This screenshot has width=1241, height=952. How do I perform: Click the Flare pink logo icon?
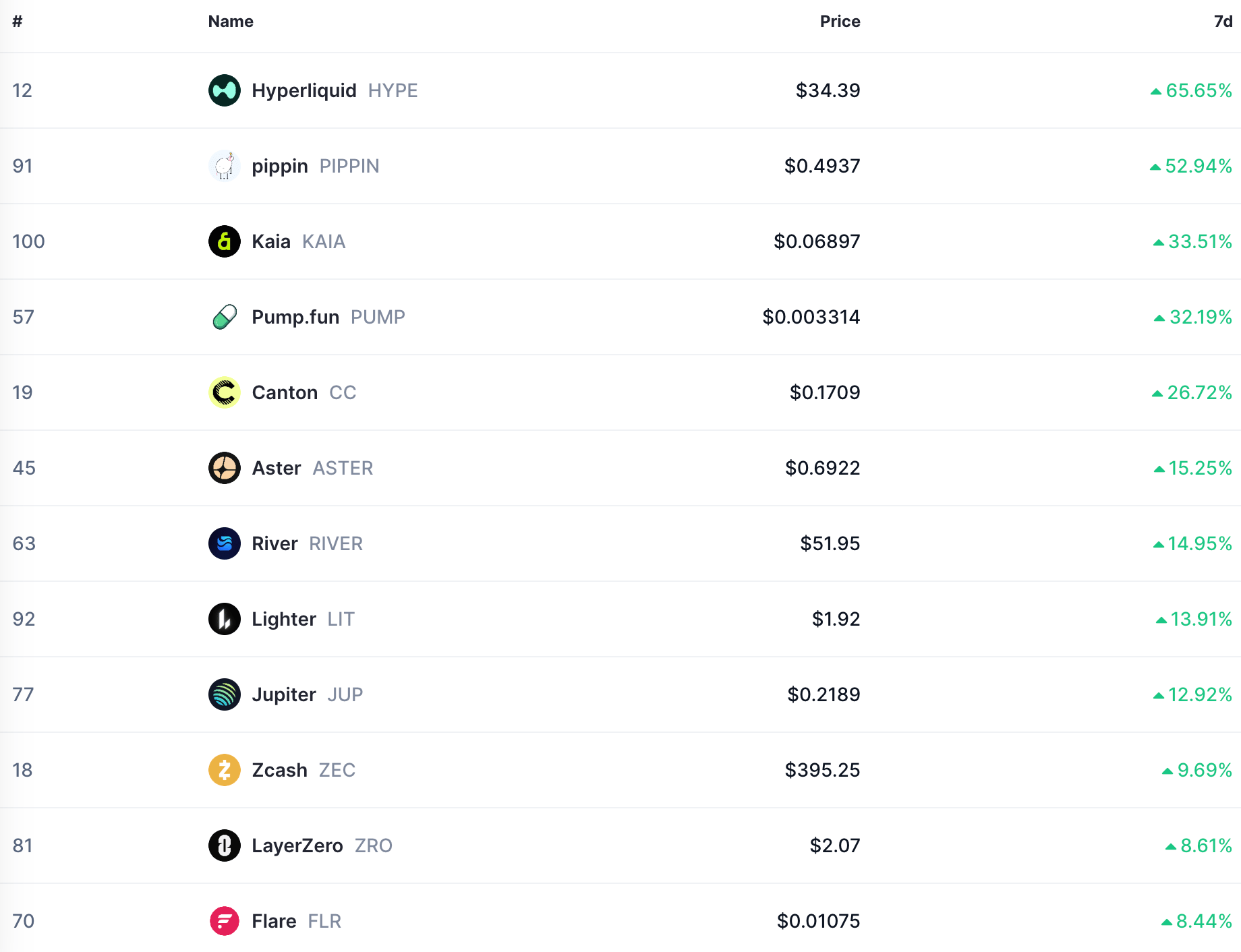tap(224, 921)
